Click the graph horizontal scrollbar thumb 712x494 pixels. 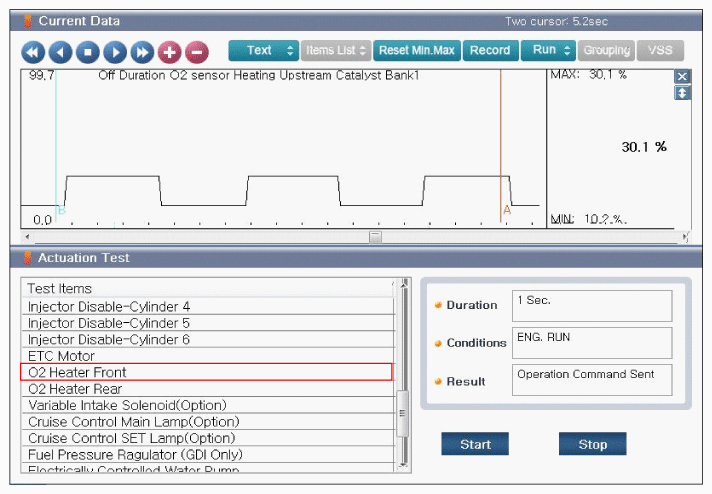tap(375, 237)
